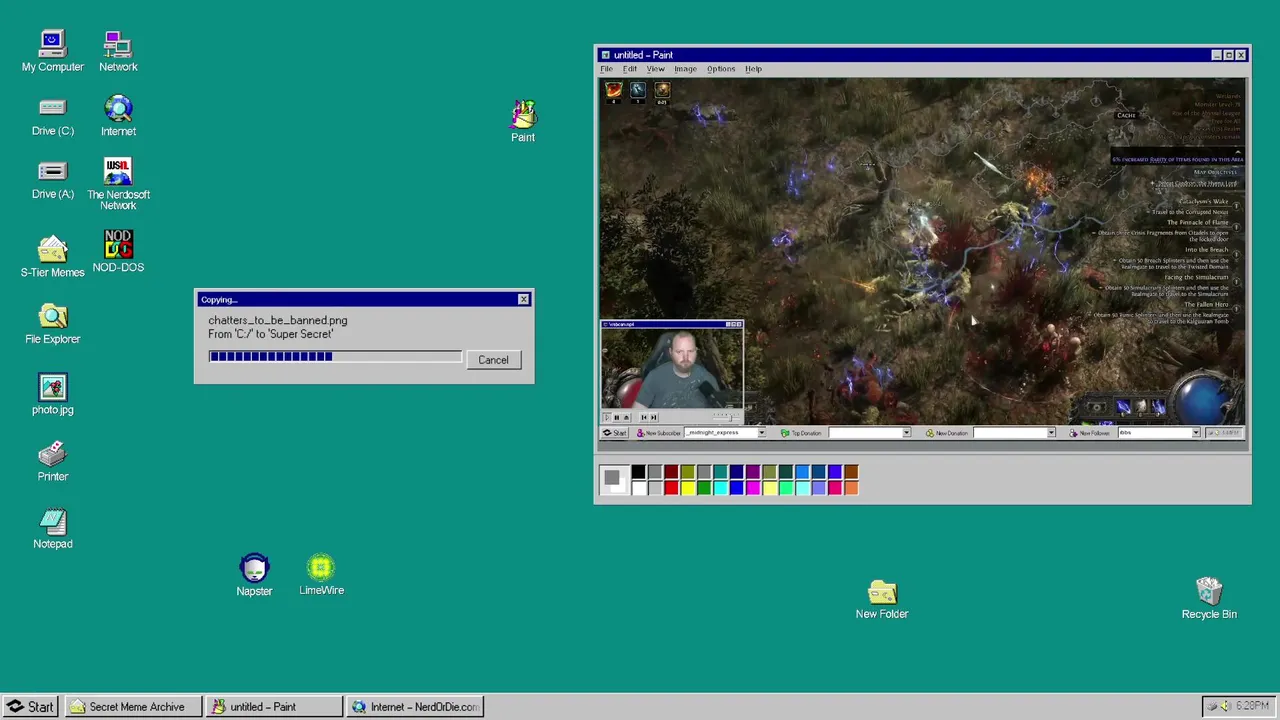Open the My Computer desktop icon
This screenshot has height=720, width=1280.
[52, 52]
